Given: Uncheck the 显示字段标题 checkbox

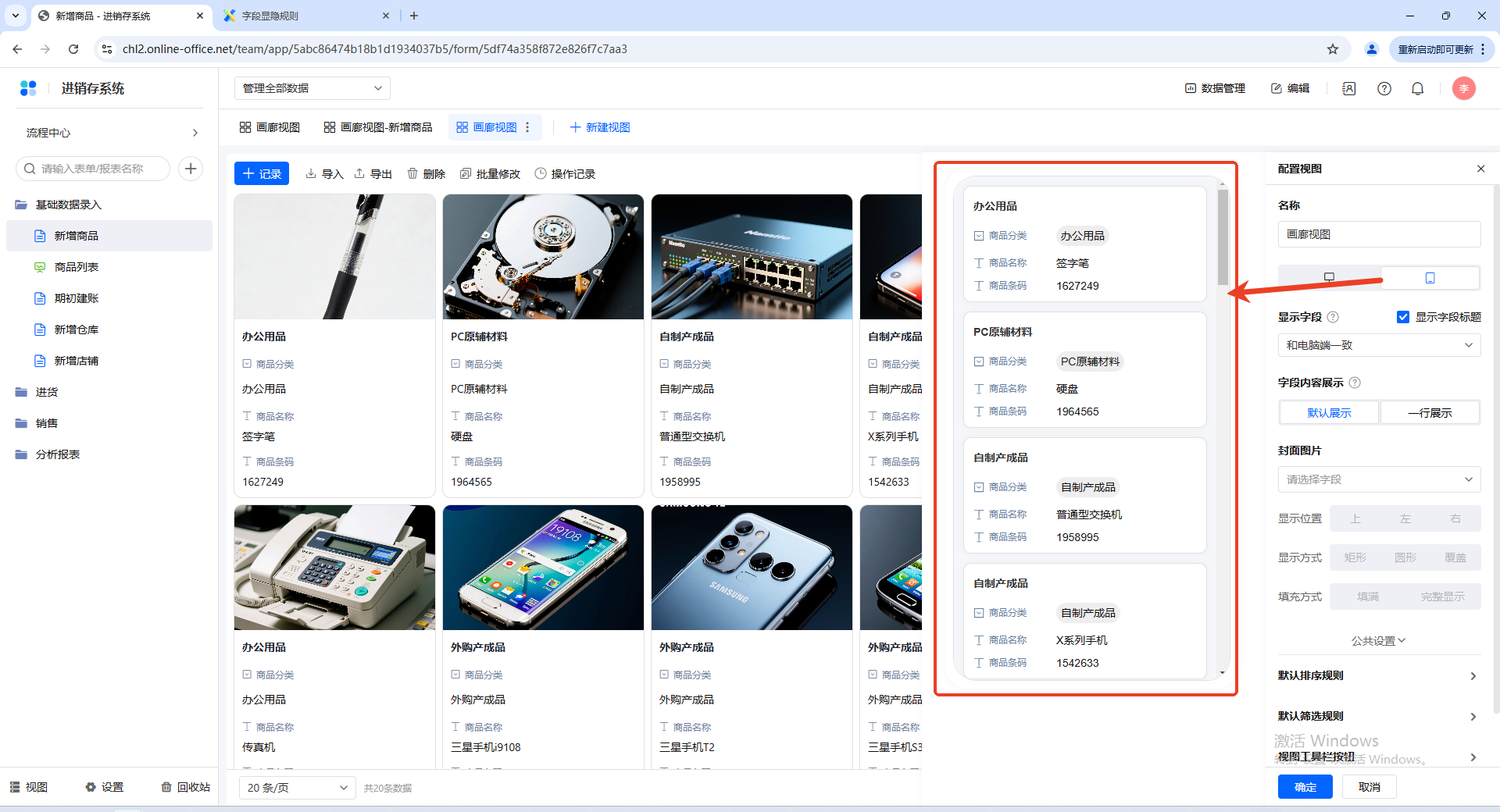Looking at the screenshot, I should (1403, 317).
